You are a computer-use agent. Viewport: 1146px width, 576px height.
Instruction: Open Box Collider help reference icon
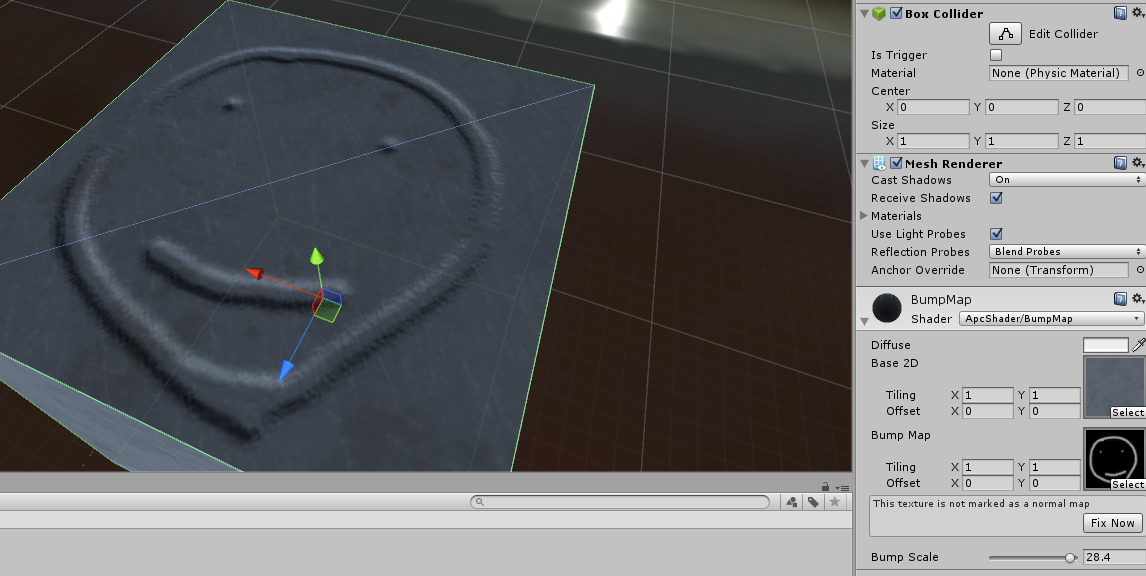coord(1120,12)
